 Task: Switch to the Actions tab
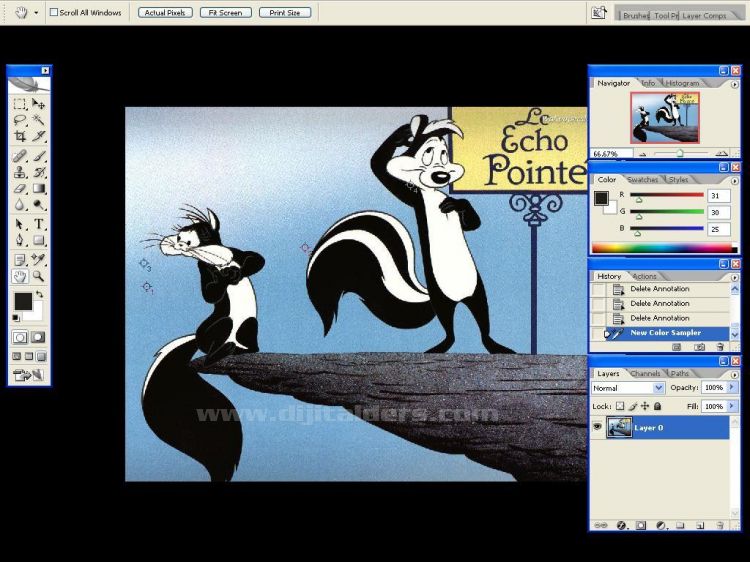coord(644,276)
